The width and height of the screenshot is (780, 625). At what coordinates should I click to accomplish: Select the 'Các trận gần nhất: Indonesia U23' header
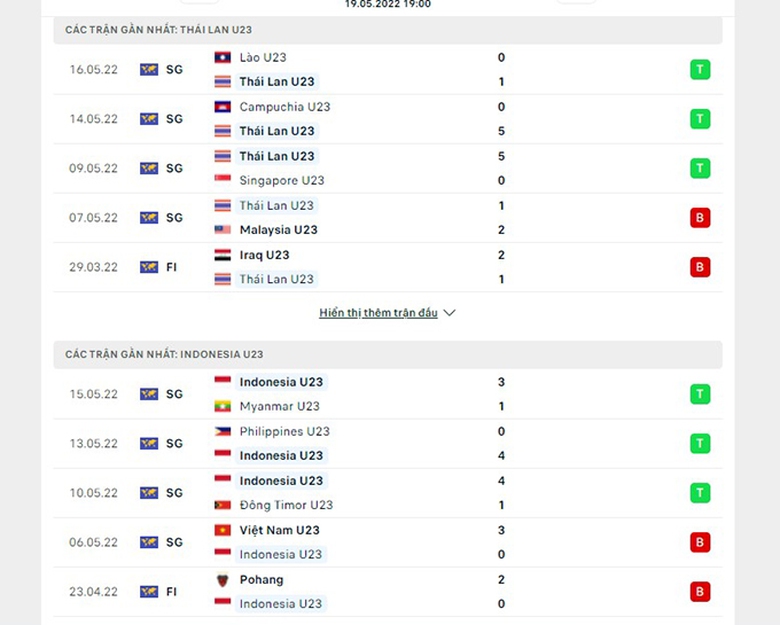pos(164,355)
